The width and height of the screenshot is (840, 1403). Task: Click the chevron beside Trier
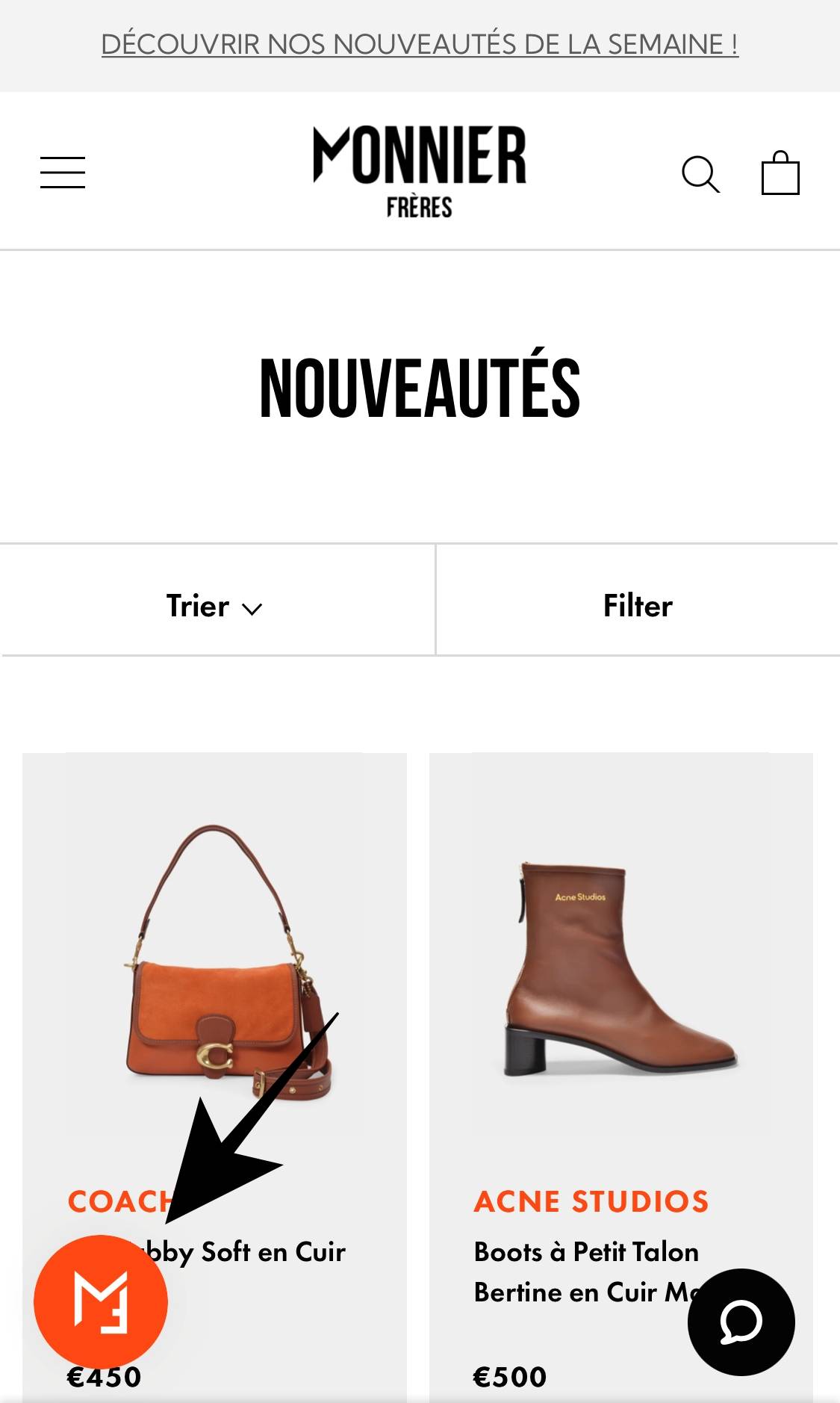pyautogui.click(x=252, y=609)
